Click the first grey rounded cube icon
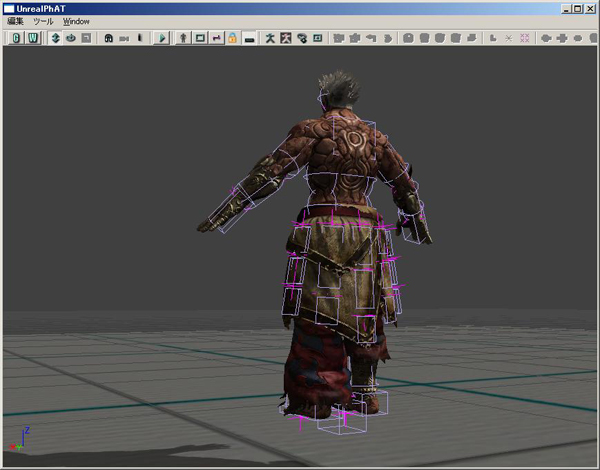This screenshot has height=470, width=600. 408,38
